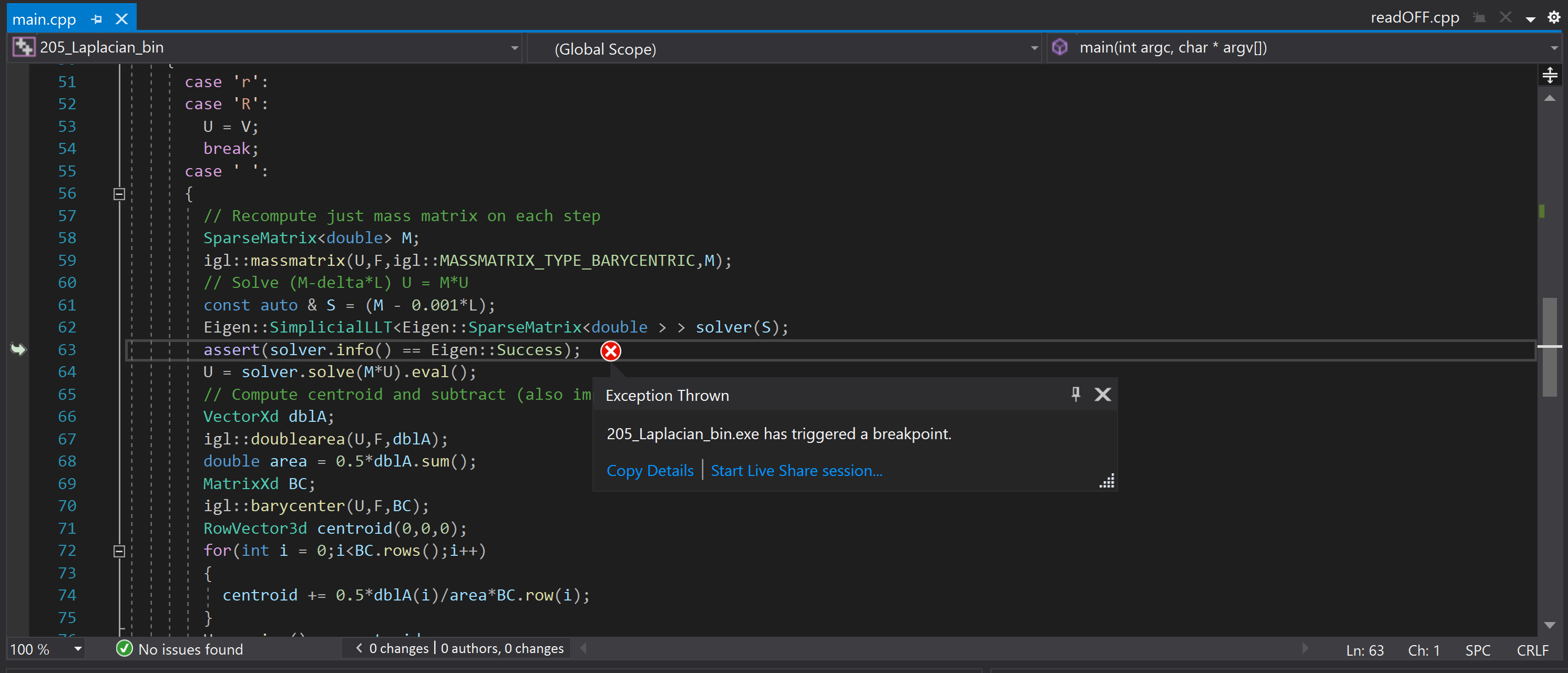Open the Global Scope dropdown

pos(1033,48)
